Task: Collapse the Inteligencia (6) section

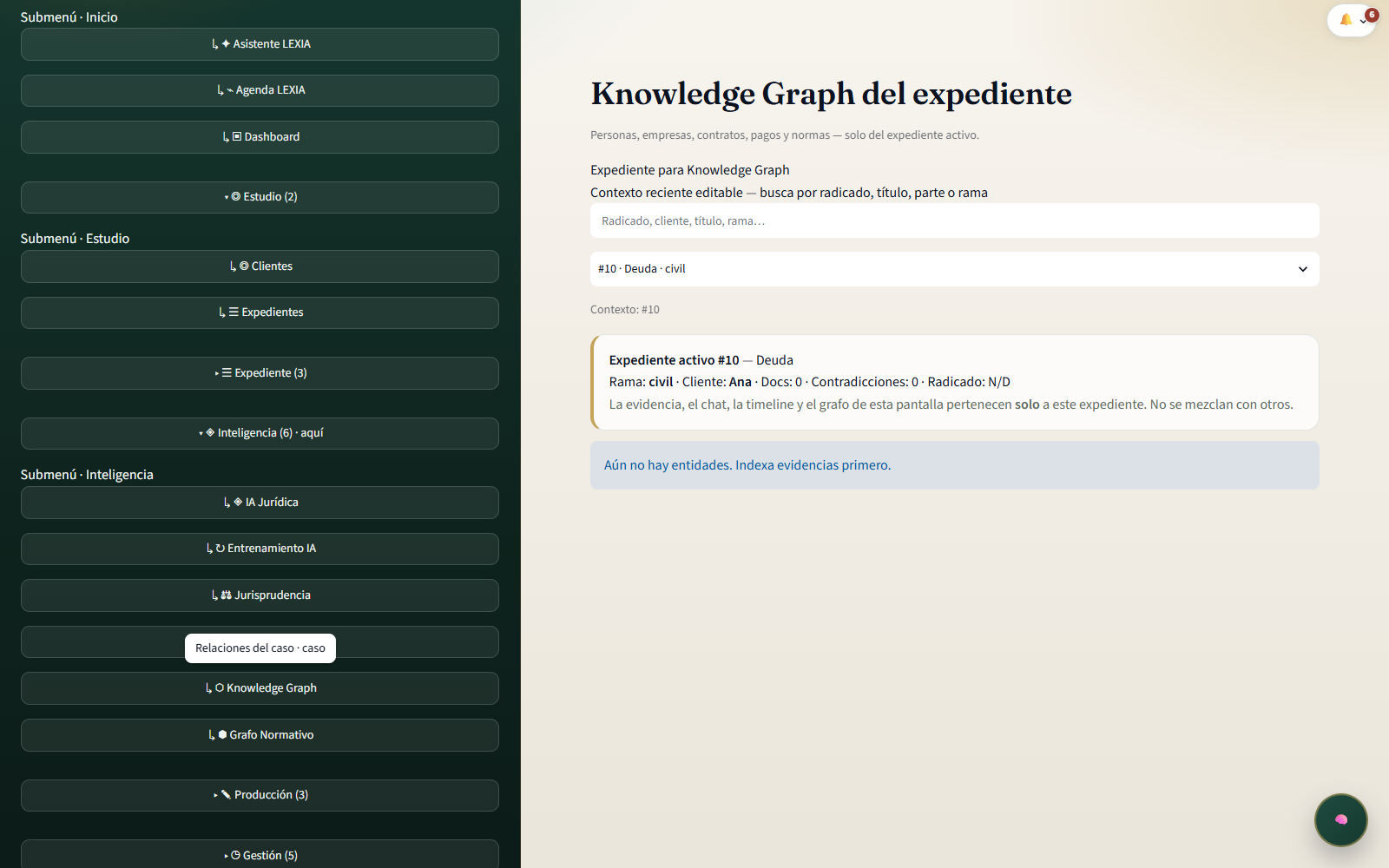Action: point(260,433)
